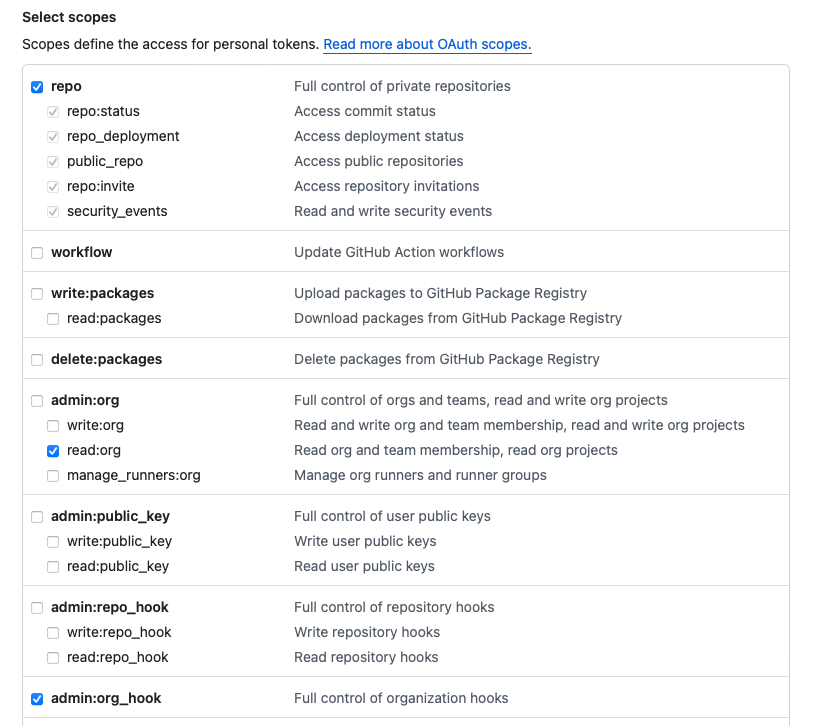Uncheck the admin:org_hook scope
This screenshot has height=726, width=820.
click(x=37, y=699)
